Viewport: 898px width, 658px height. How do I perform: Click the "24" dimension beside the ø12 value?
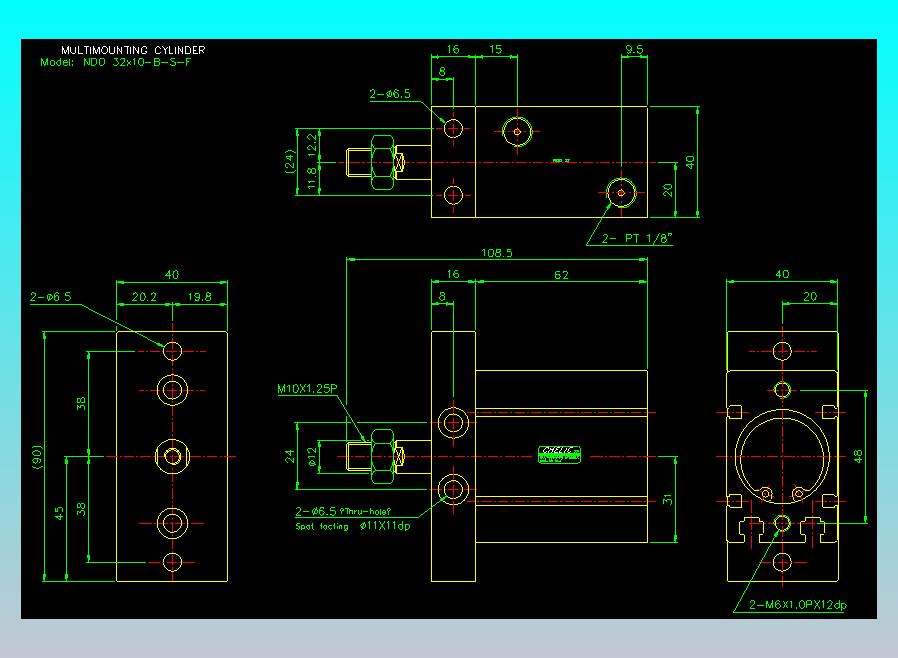290,456
